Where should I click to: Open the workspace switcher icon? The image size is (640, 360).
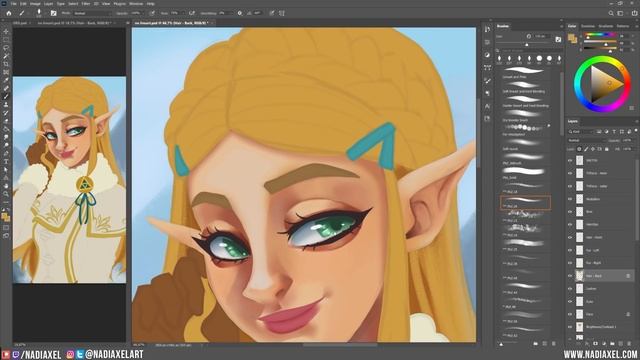[620, 13]
